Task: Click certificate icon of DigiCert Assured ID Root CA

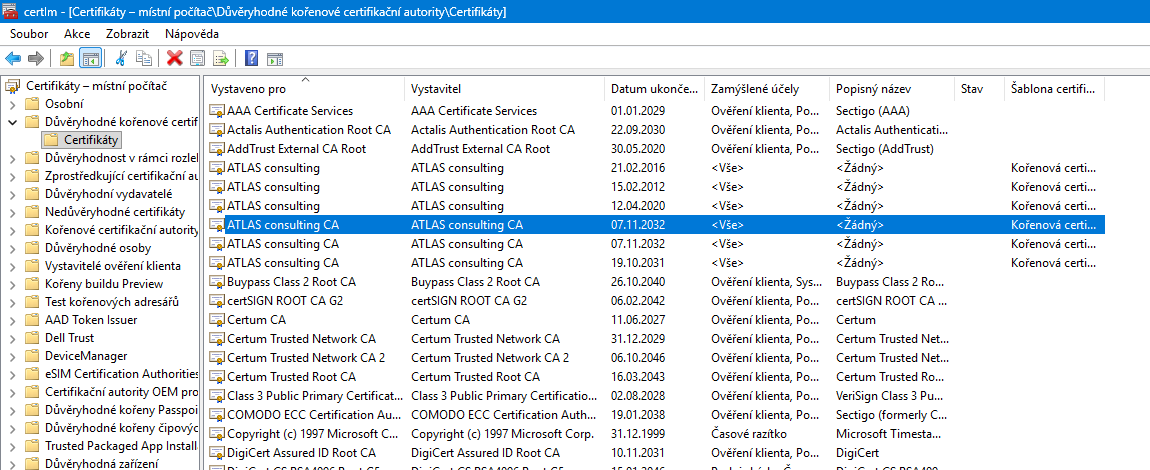Action: (216, 452)
